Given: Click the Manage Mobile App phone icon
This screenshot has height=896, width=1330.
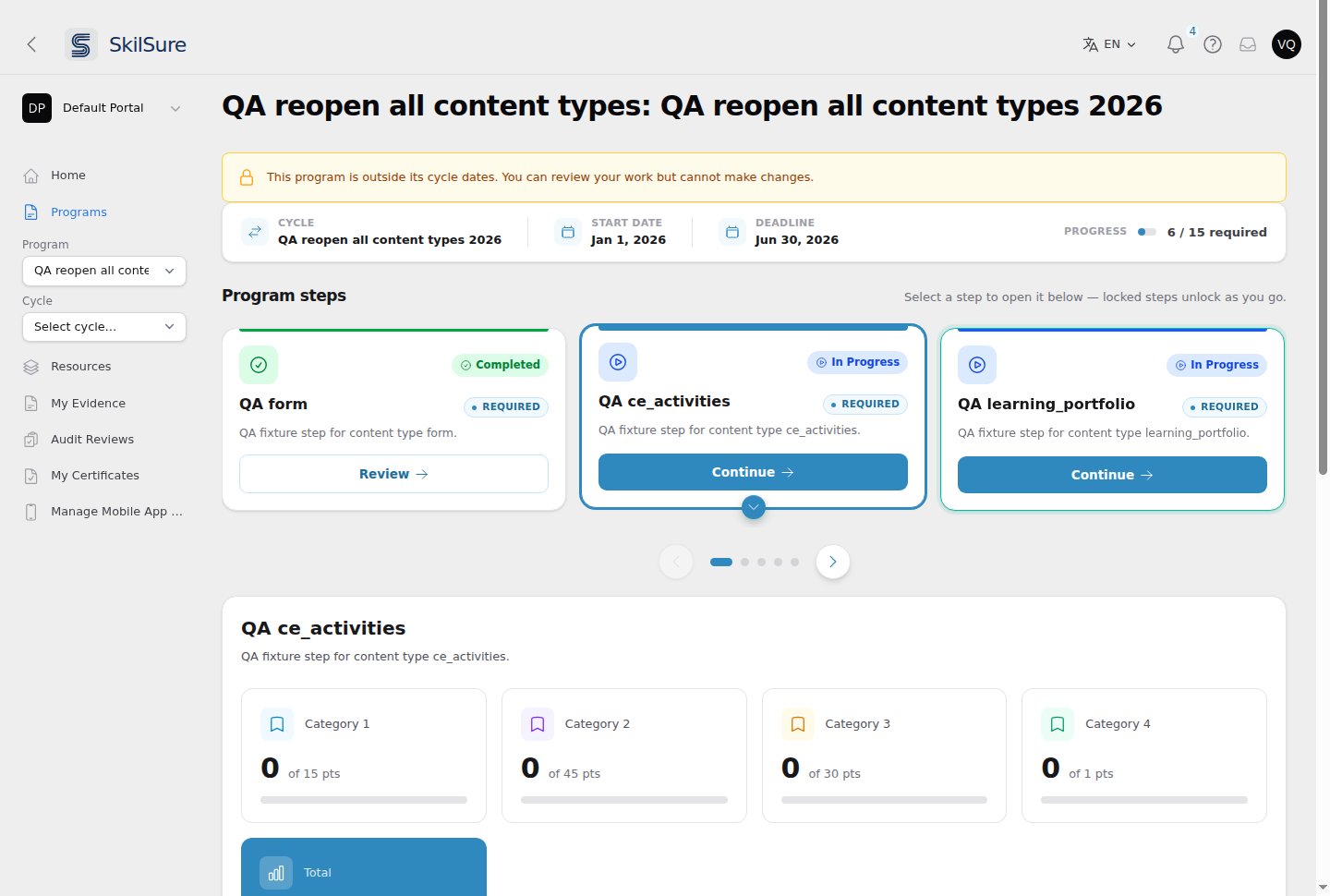Looking at the screenshot, I should (31, 512).
